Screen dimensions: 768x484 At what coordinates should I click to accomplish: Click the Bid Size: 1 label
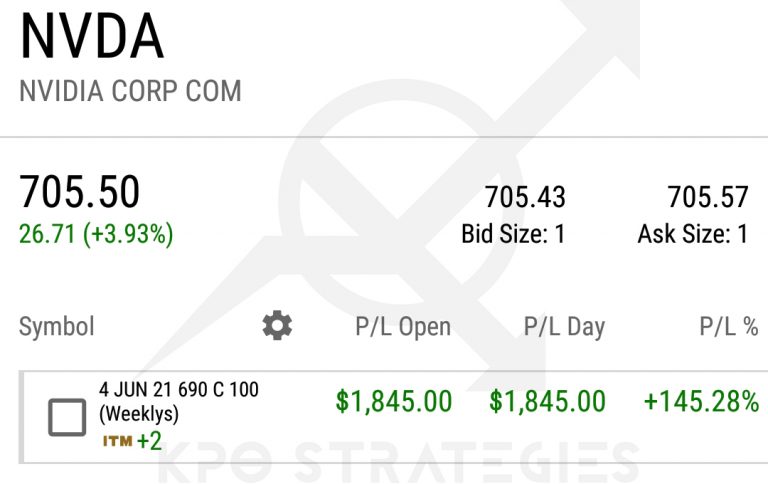pos(513,234)
